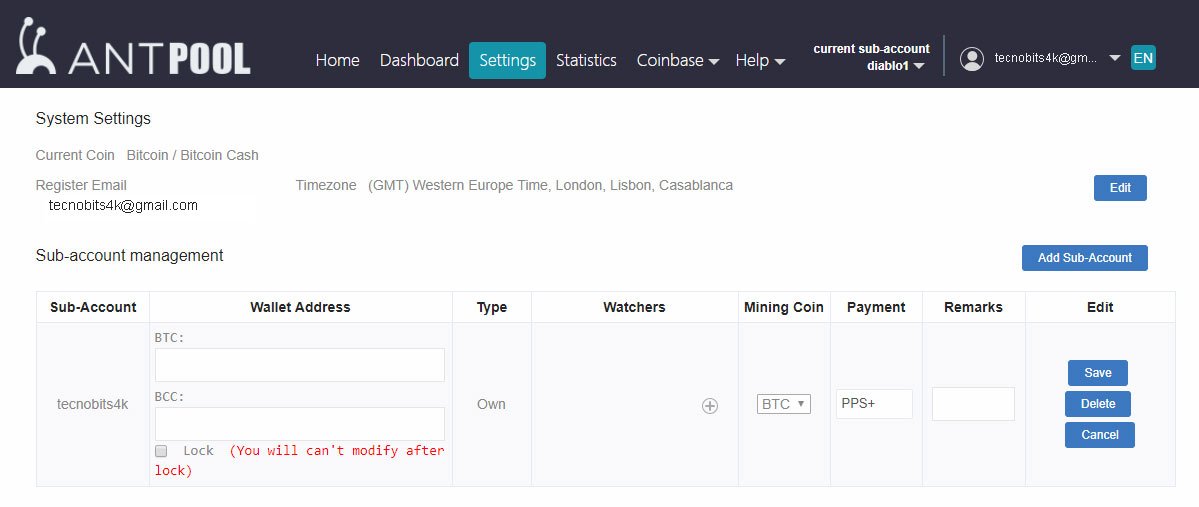The image size is (1199, 507).
Task: Open the diablo1 sub-account dropdown
Action: (895, 67)
